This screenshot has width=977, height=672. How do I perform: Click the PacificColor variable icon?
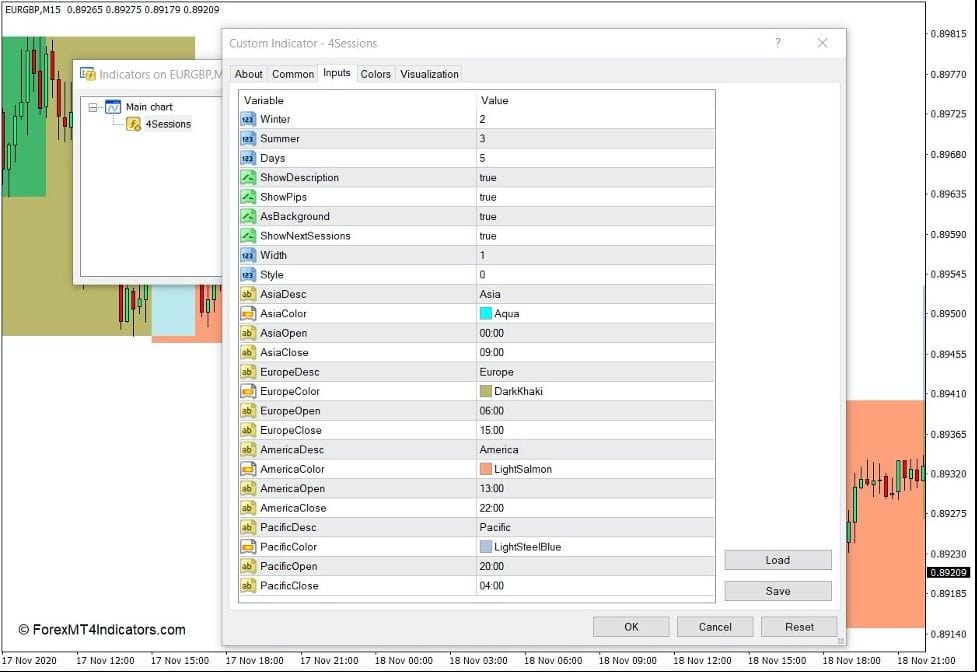pyautogui.click(x=248, y=547)
